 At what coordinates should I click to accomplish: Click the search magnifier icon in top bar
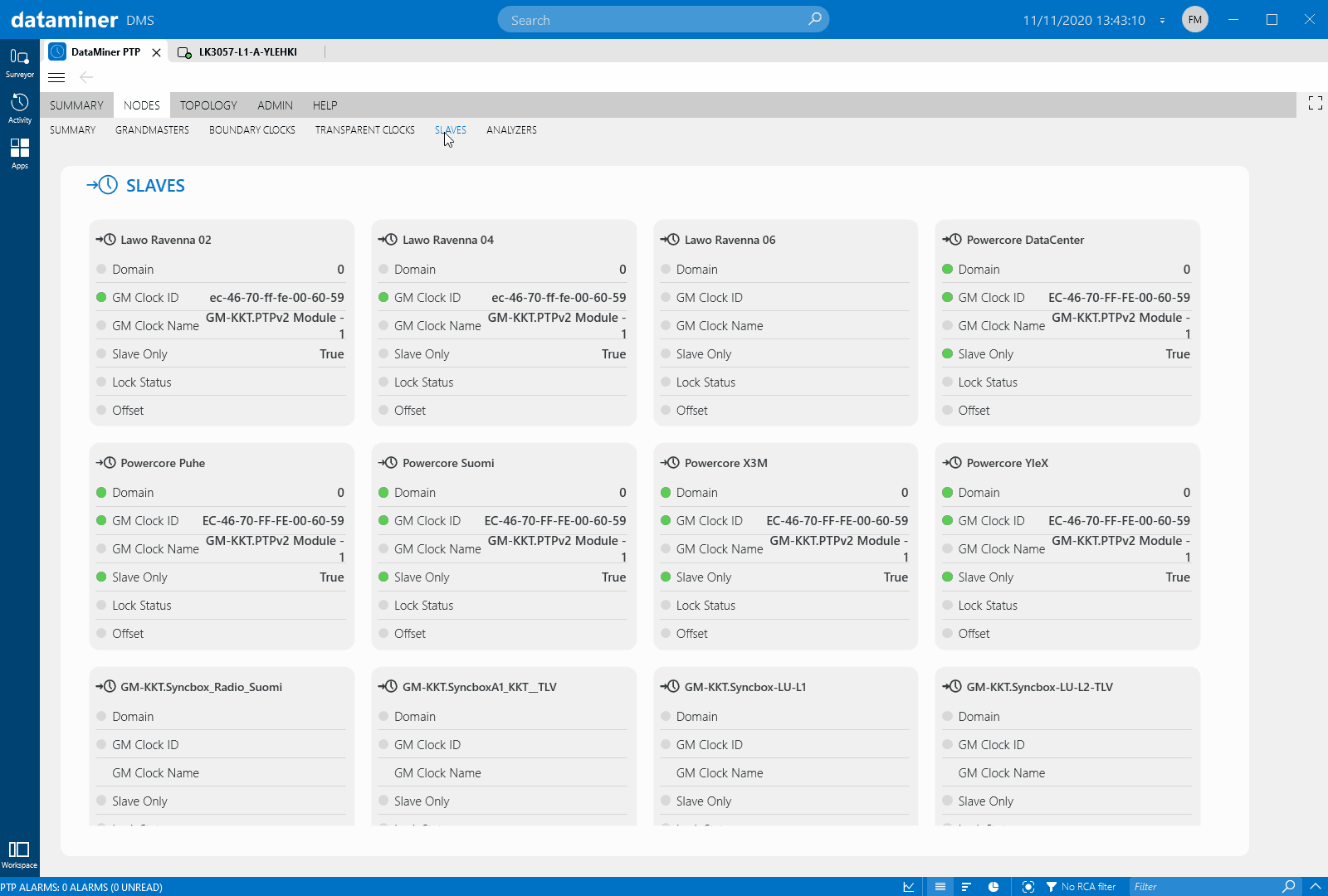click(814, 19)
